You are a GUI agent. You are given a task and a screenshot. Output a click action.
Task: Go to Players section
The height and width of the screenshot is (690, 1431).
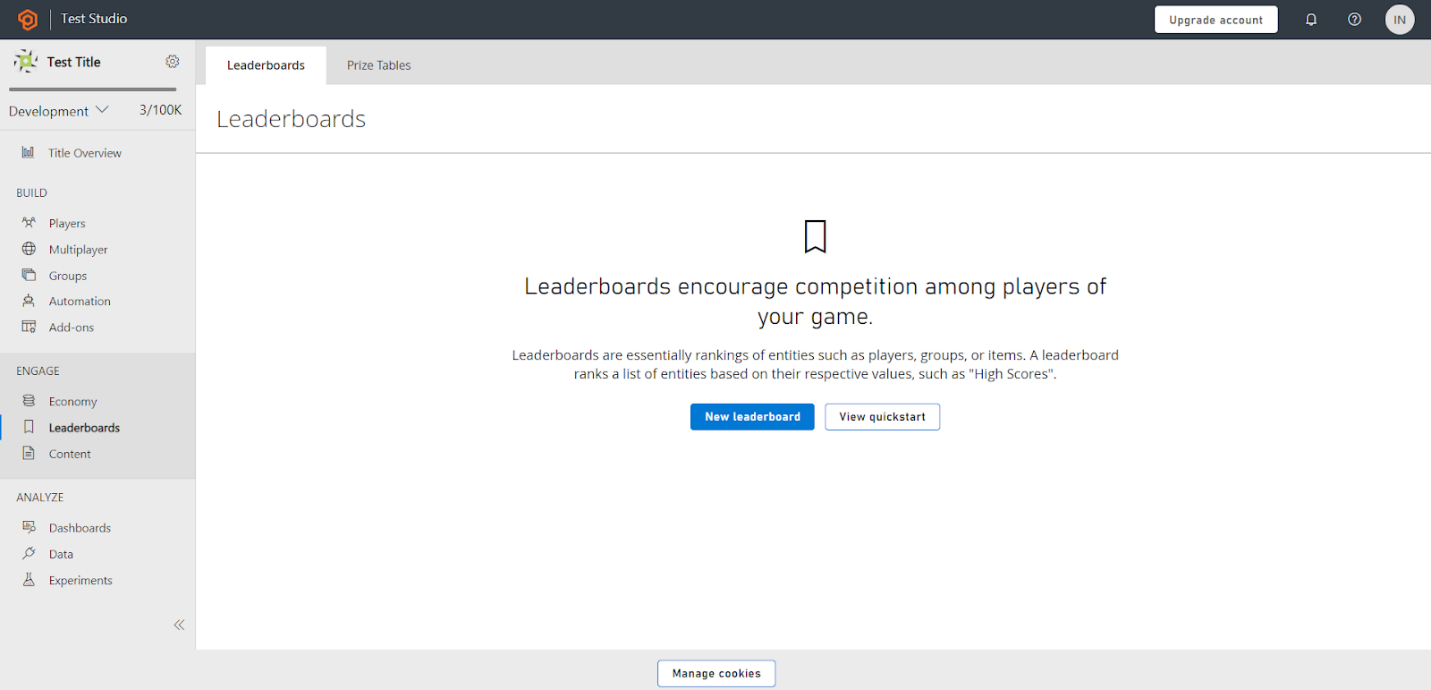coord(67,223)
